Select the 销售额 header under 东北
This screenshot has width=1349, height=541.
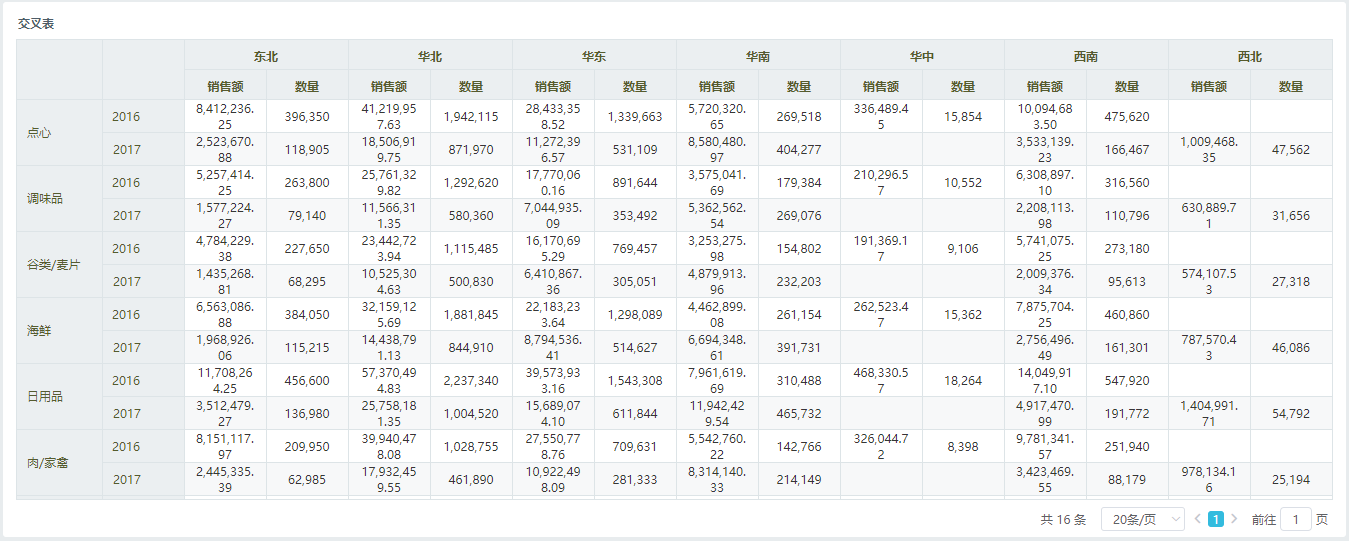coord(225,86)
